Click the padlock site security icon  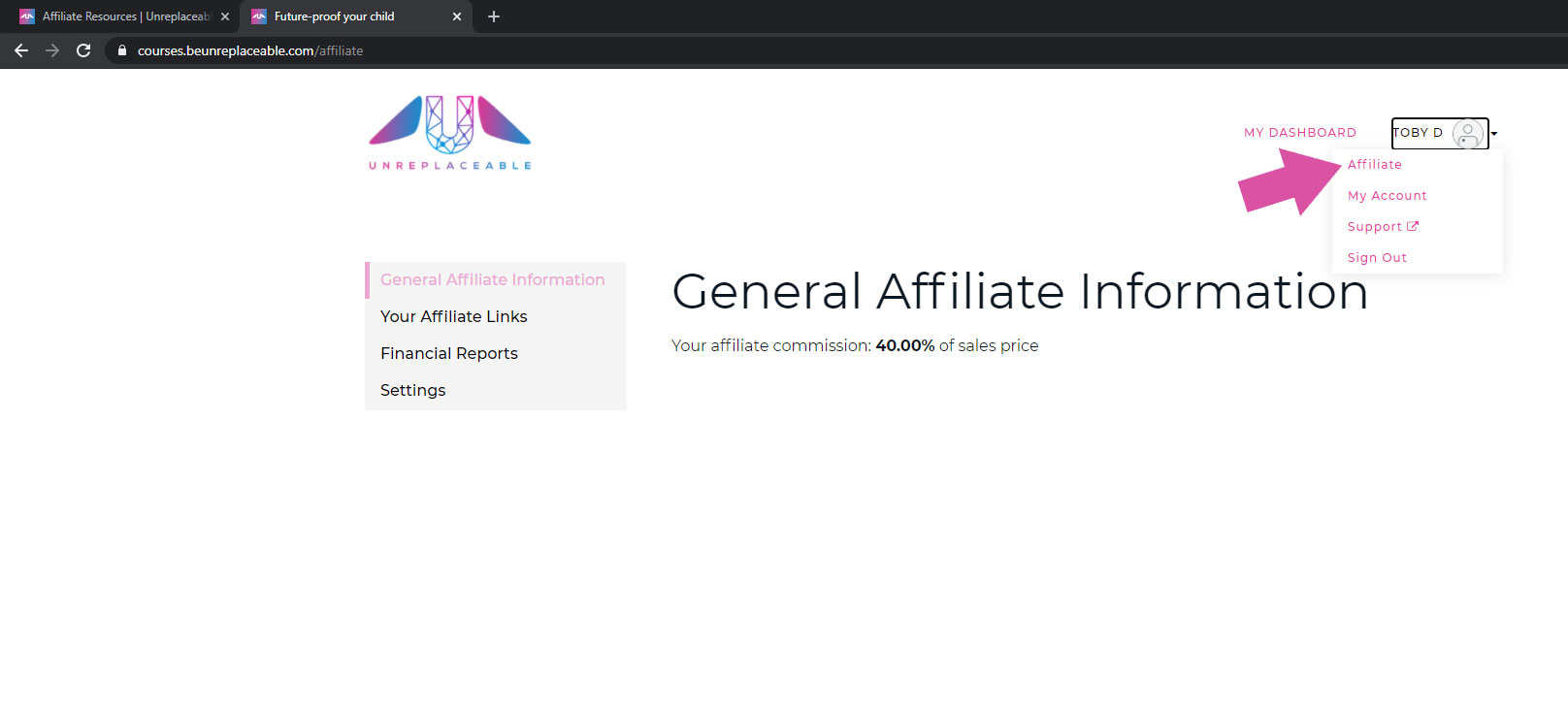pos(122,50)
